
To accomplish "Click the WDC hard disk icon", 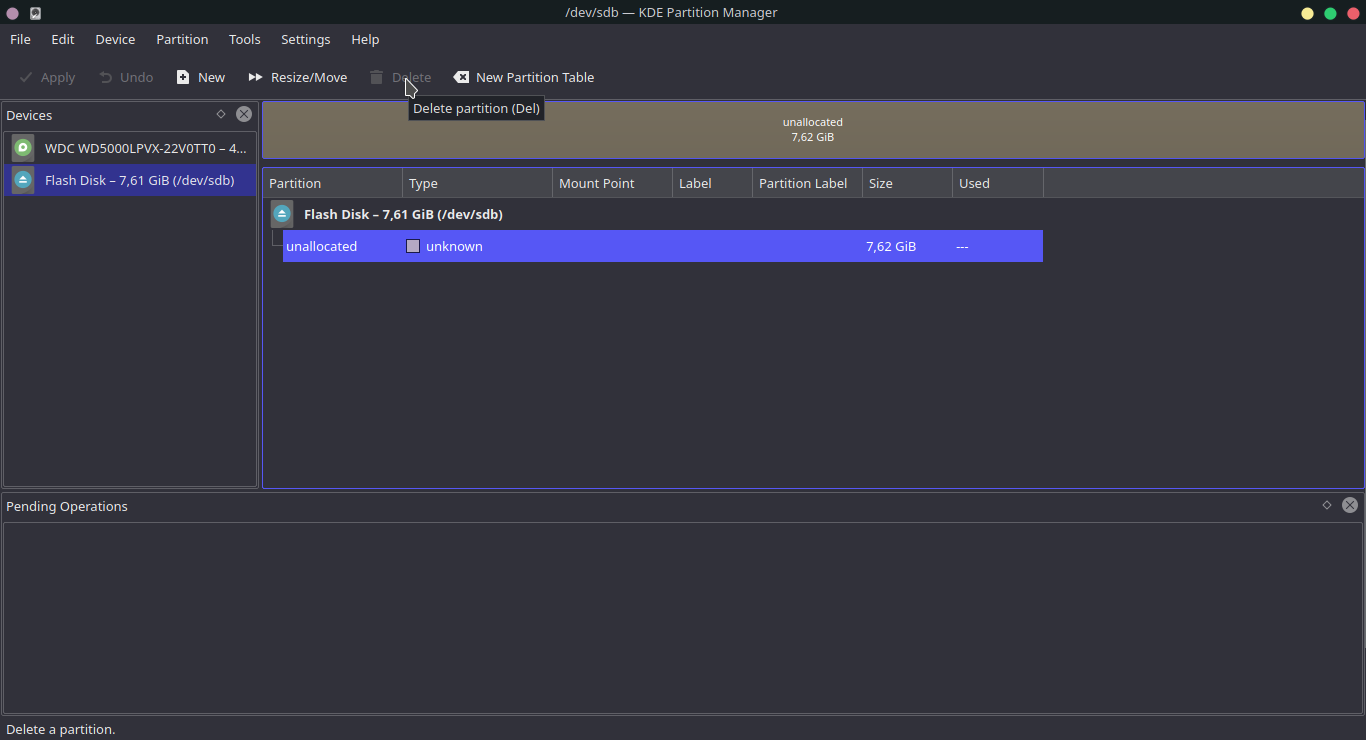I will click(23, 148).
